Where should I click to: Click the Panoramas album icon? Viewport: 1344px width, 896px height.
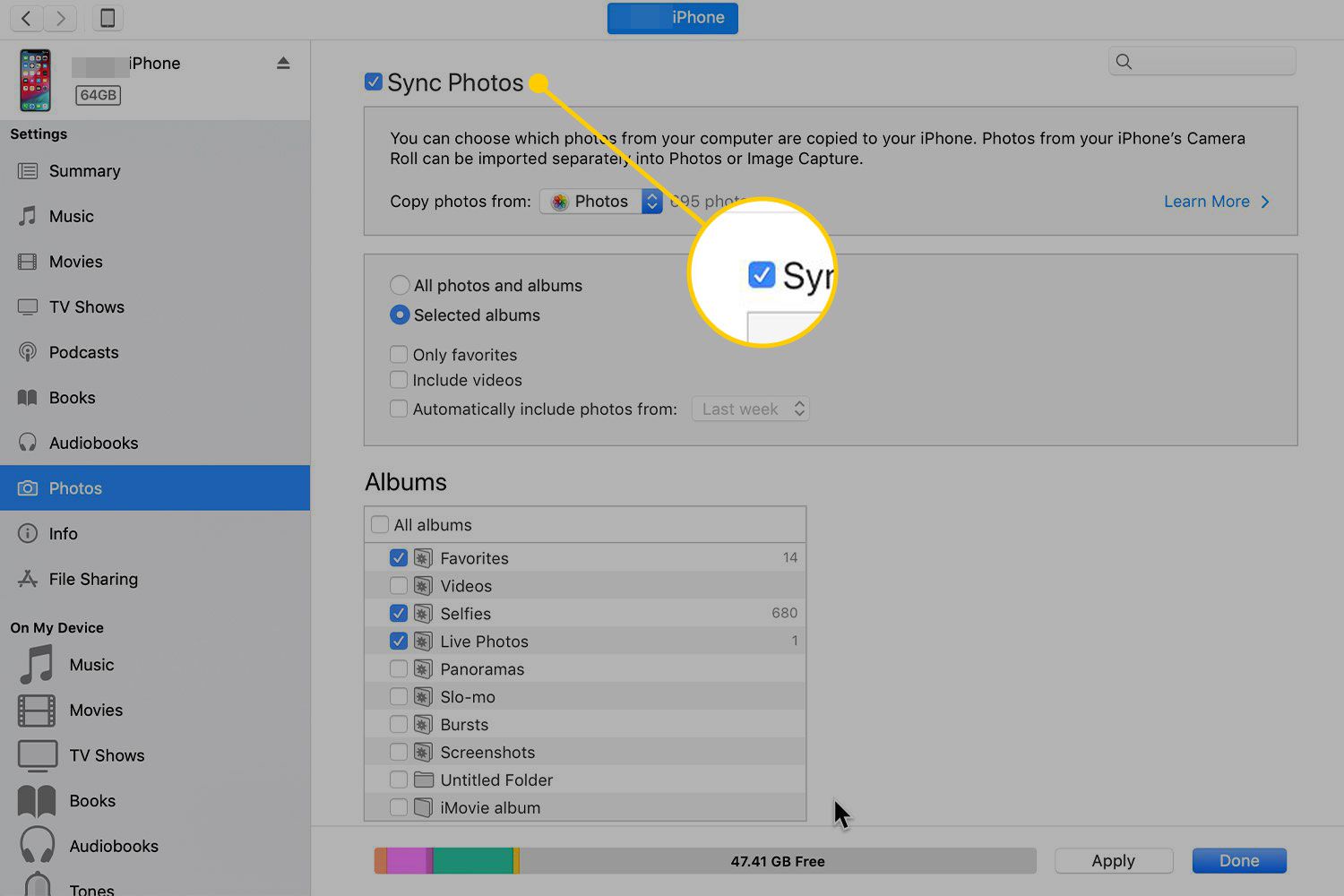pyautogui.click(x=424, y=669)
